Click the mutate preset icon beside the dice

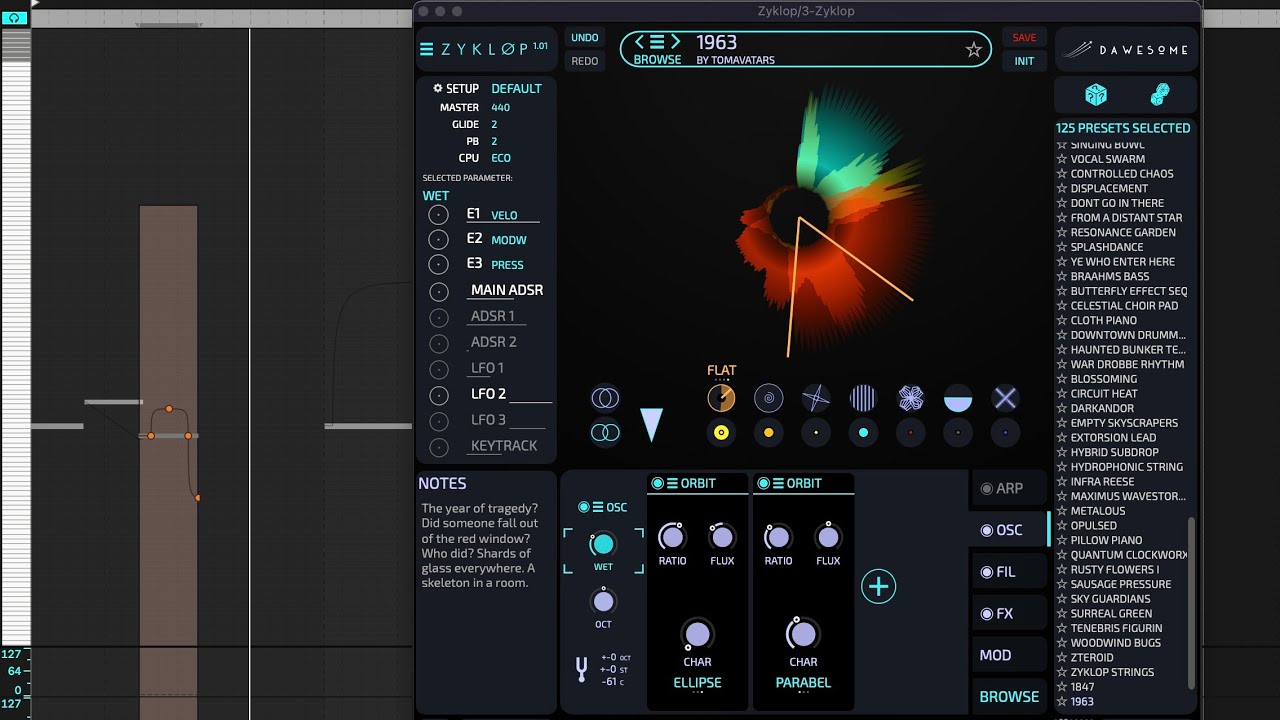(1160, 94)
